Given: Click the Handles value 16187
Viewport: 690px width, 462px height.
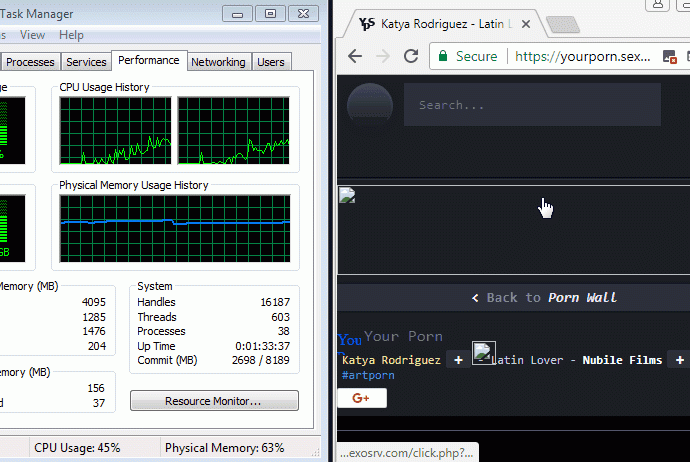Looking at the screenshot, I should point(275,302).
